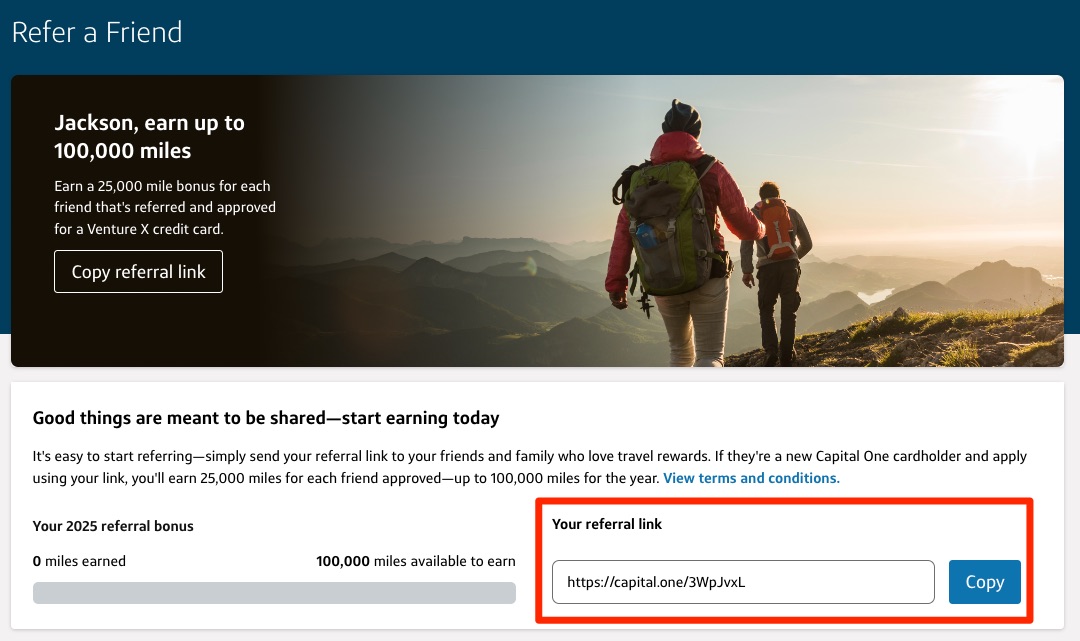Click the Your 2025 referral bonus label
This screenshot has height=641, width=1080.
click(x=113, y=525)
